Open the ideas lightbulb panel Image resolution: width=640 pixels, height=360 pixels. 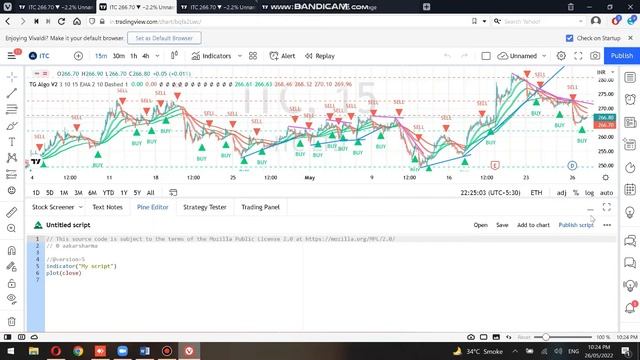coord(630,212)
